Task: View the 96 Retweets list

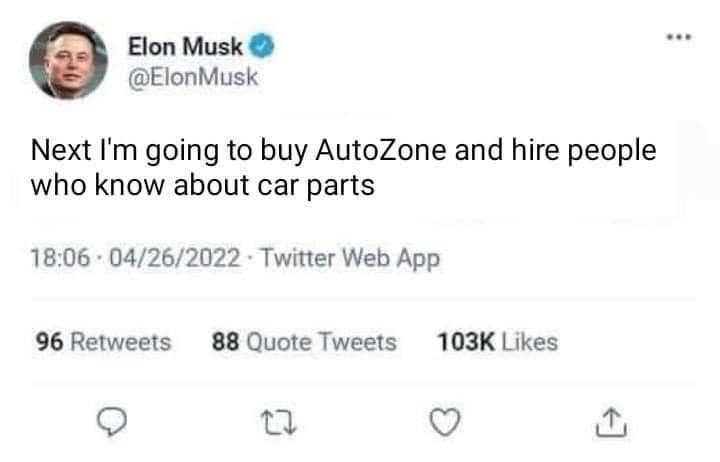Action: coord(104,343)
